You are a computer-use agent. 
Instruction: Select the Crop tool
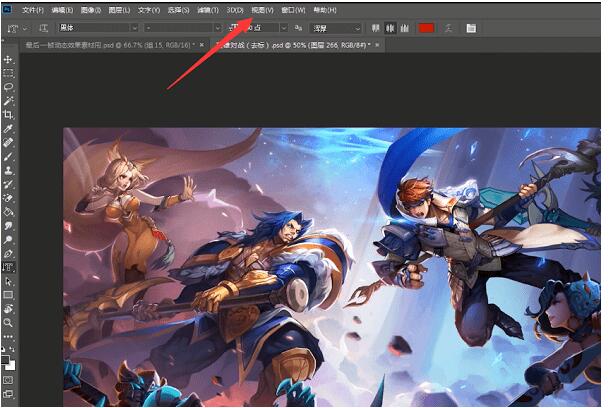tap(8, 114)
